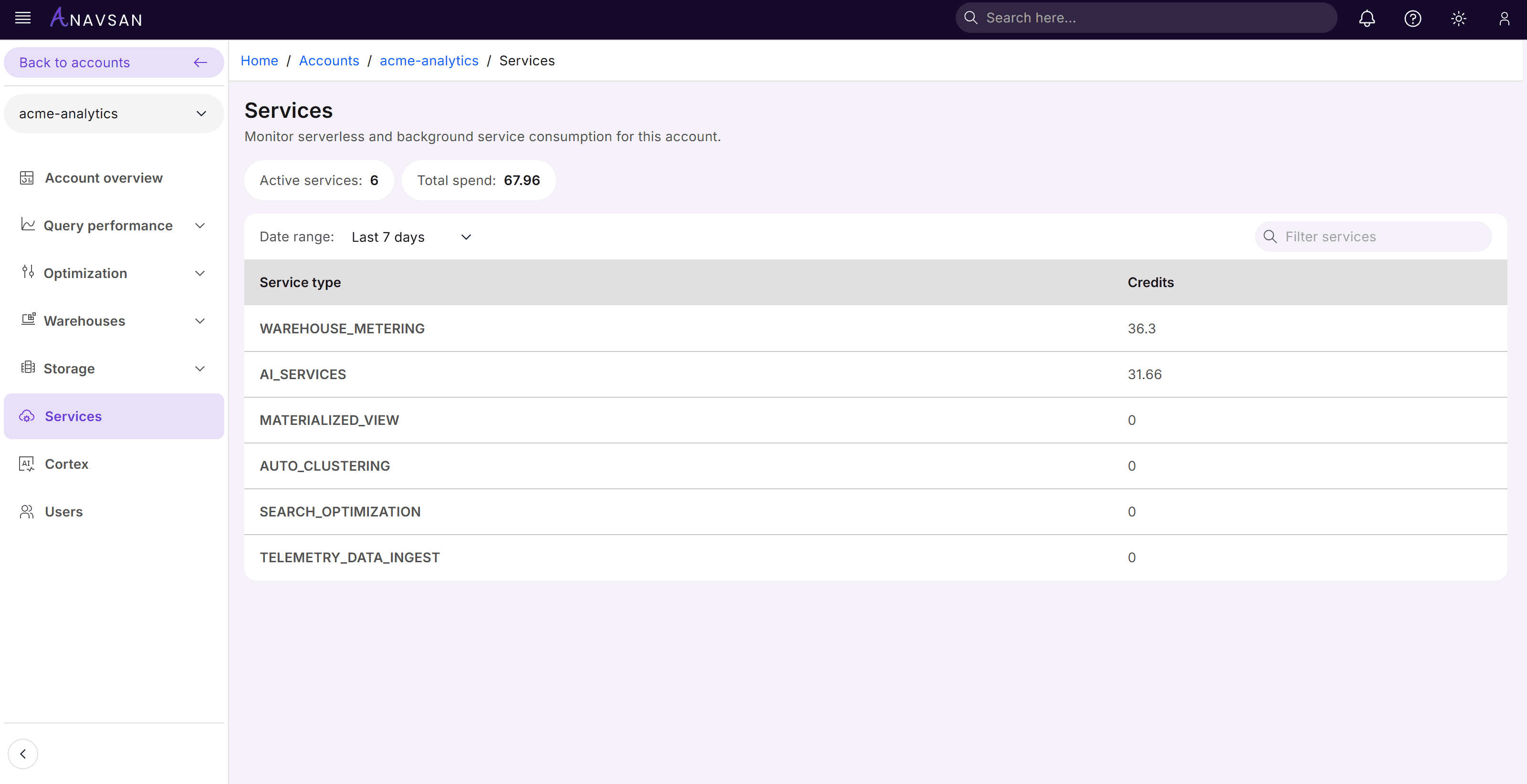Viewport: 1527px width, 784px height.
Task: Click the Cortex AI sidebar icon
Action: [x=27, y=464]
